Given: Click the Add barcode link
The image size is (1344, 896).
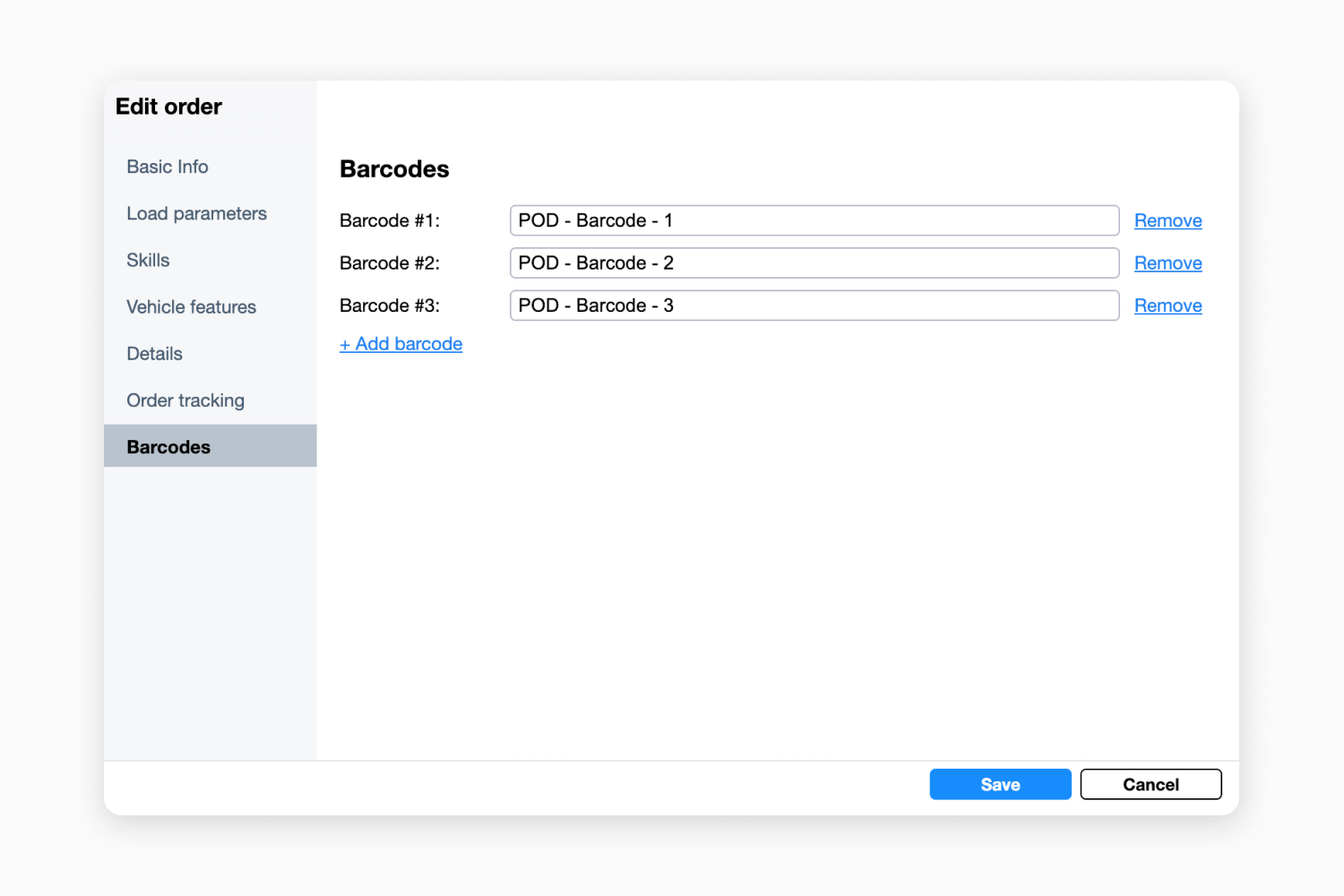Looking at the screenshot, I should click(401, 344).
